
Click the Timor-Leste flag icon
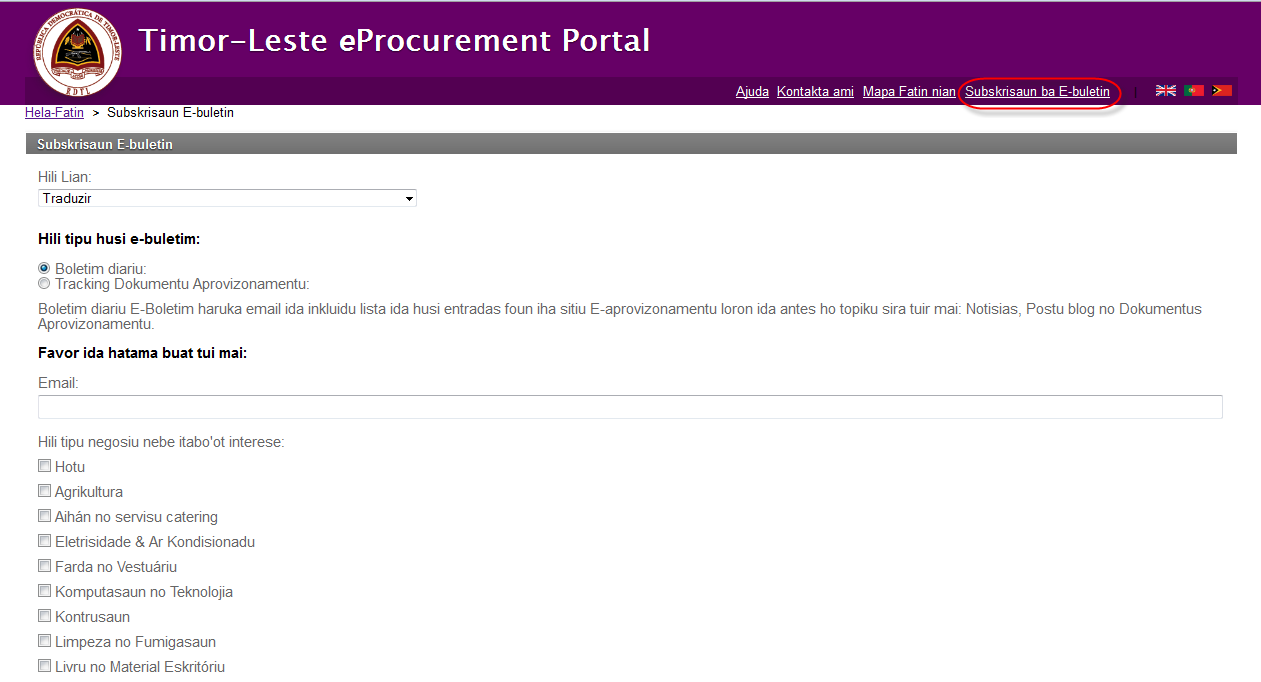pyautogui.click(x=1221, y=90)
